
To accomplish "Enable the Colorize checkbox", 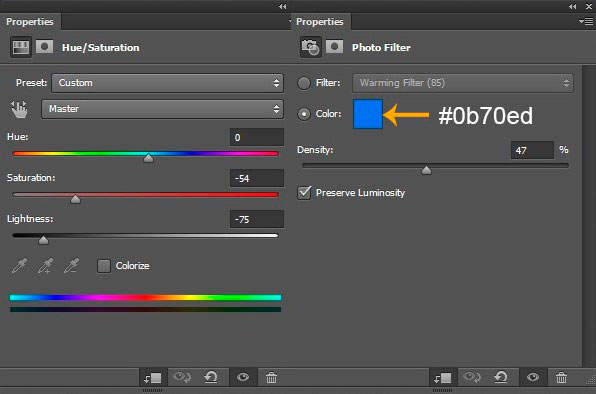I will click(104, 266).
